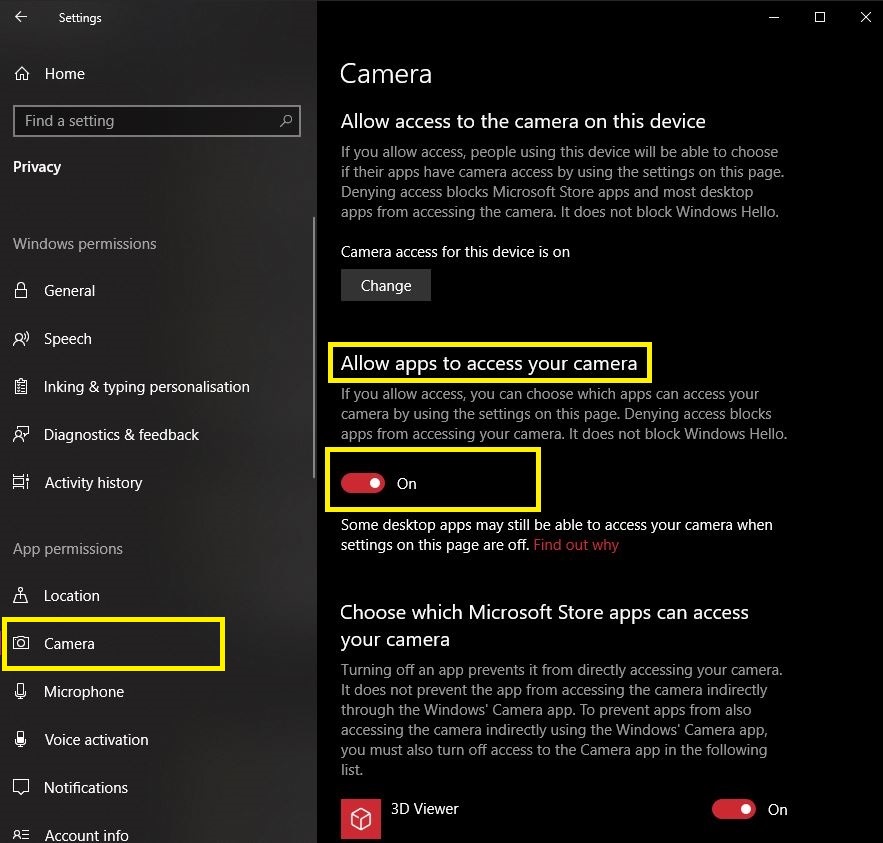This screenshot has height=843, width=883.
Task: Turn off Allow apps to access camera
Action: 363,483
